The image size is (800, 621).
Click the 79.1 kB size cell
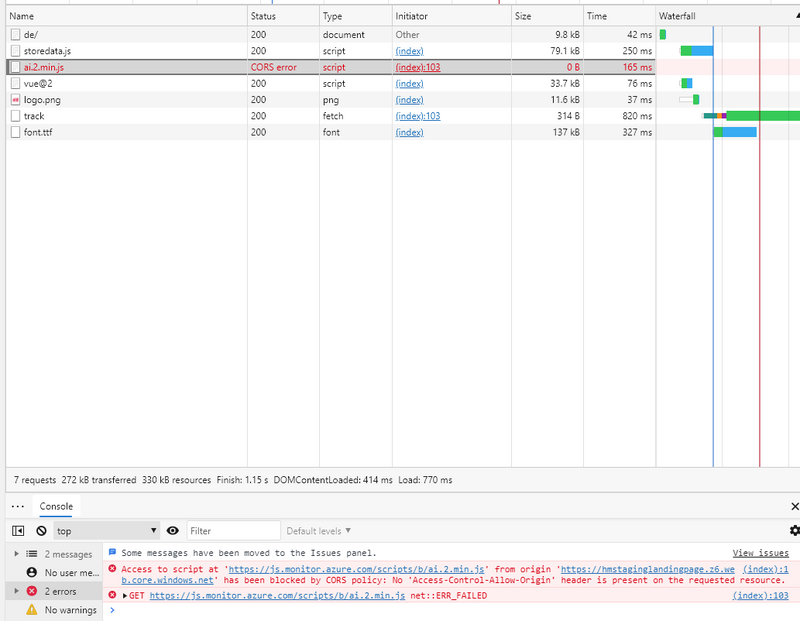click(547, 51)
